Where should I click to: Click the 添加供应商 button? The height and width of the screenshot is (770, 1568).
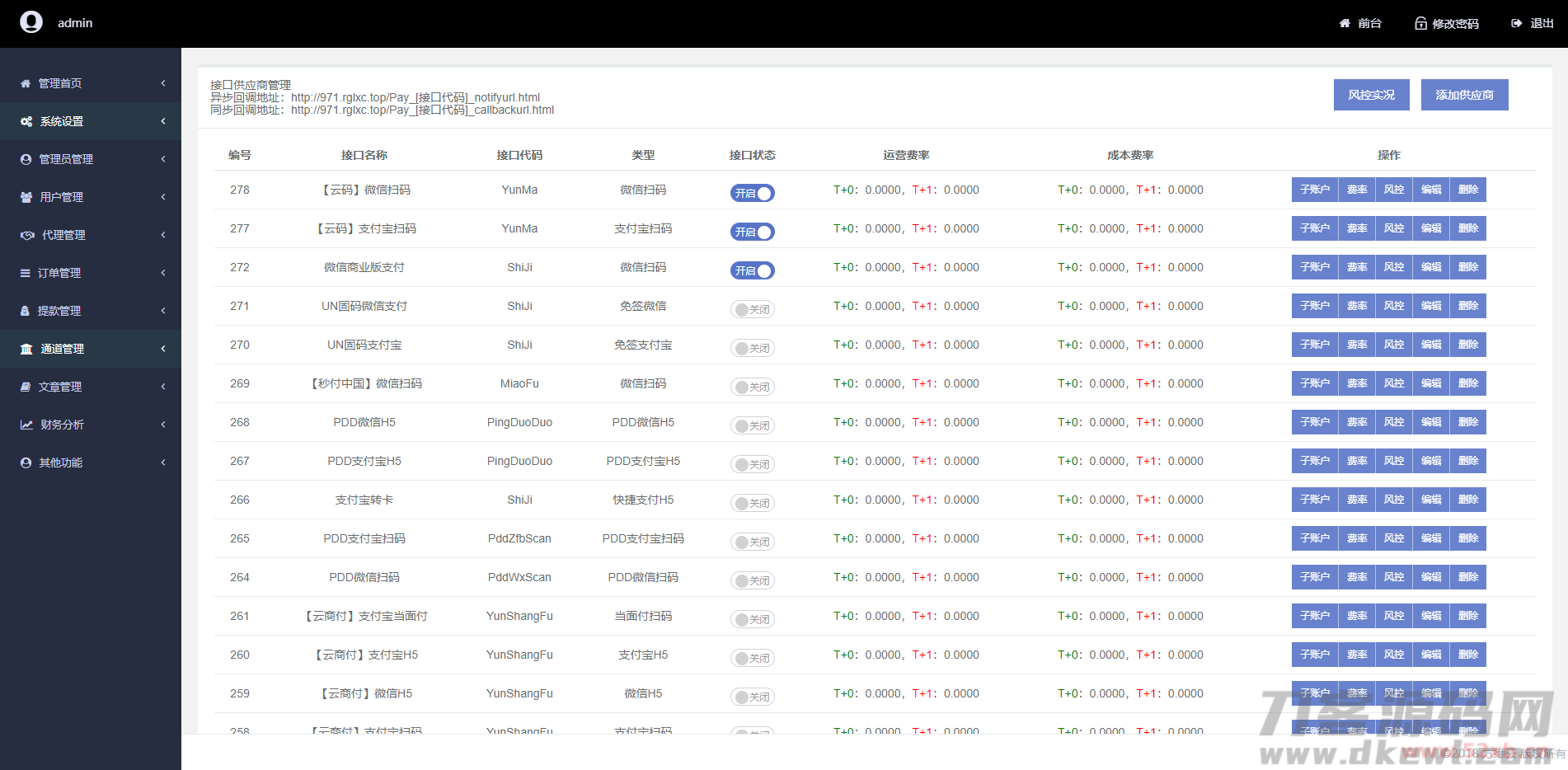point(1464,95)
